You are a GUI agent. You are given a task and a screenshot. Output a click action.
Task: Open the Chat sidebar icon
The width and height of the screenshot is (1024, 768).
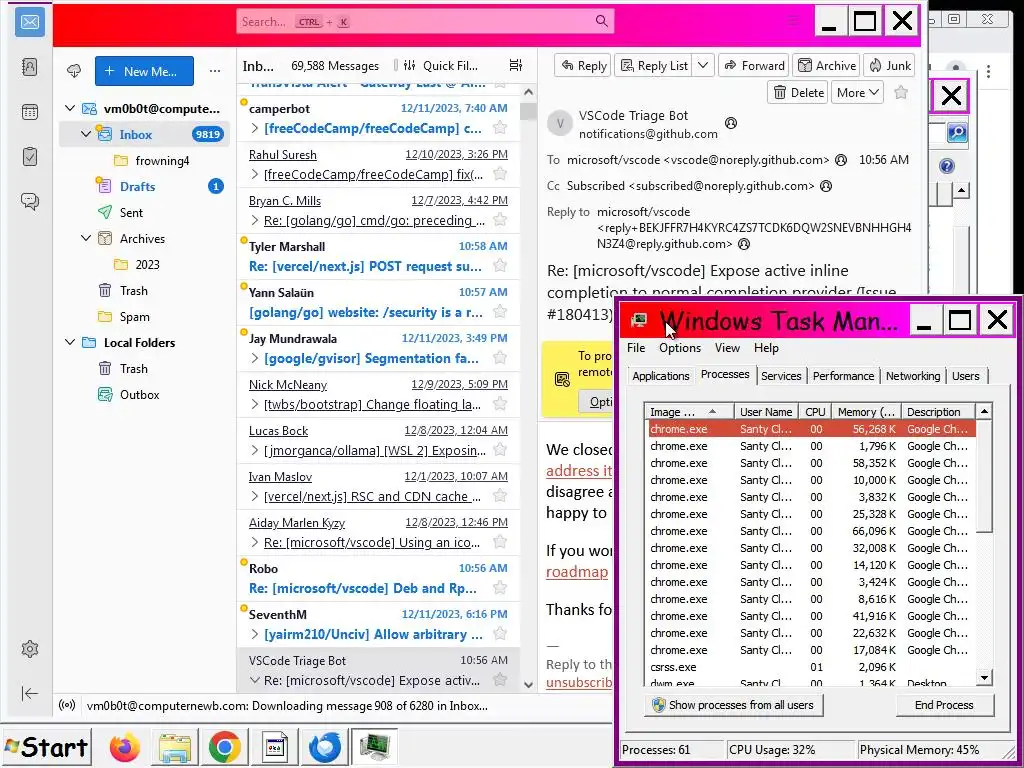click(29, 201)
